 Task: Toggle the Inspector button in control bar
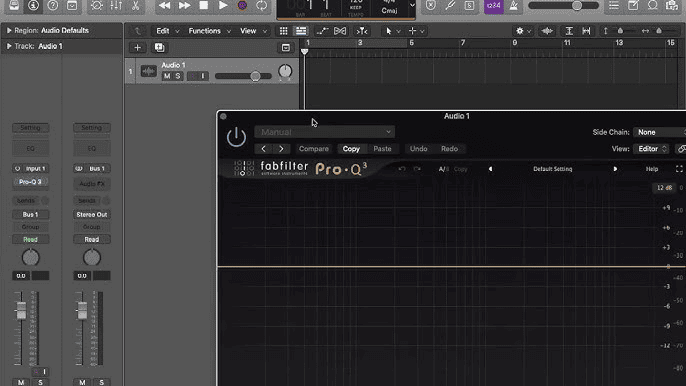(33, 5)
